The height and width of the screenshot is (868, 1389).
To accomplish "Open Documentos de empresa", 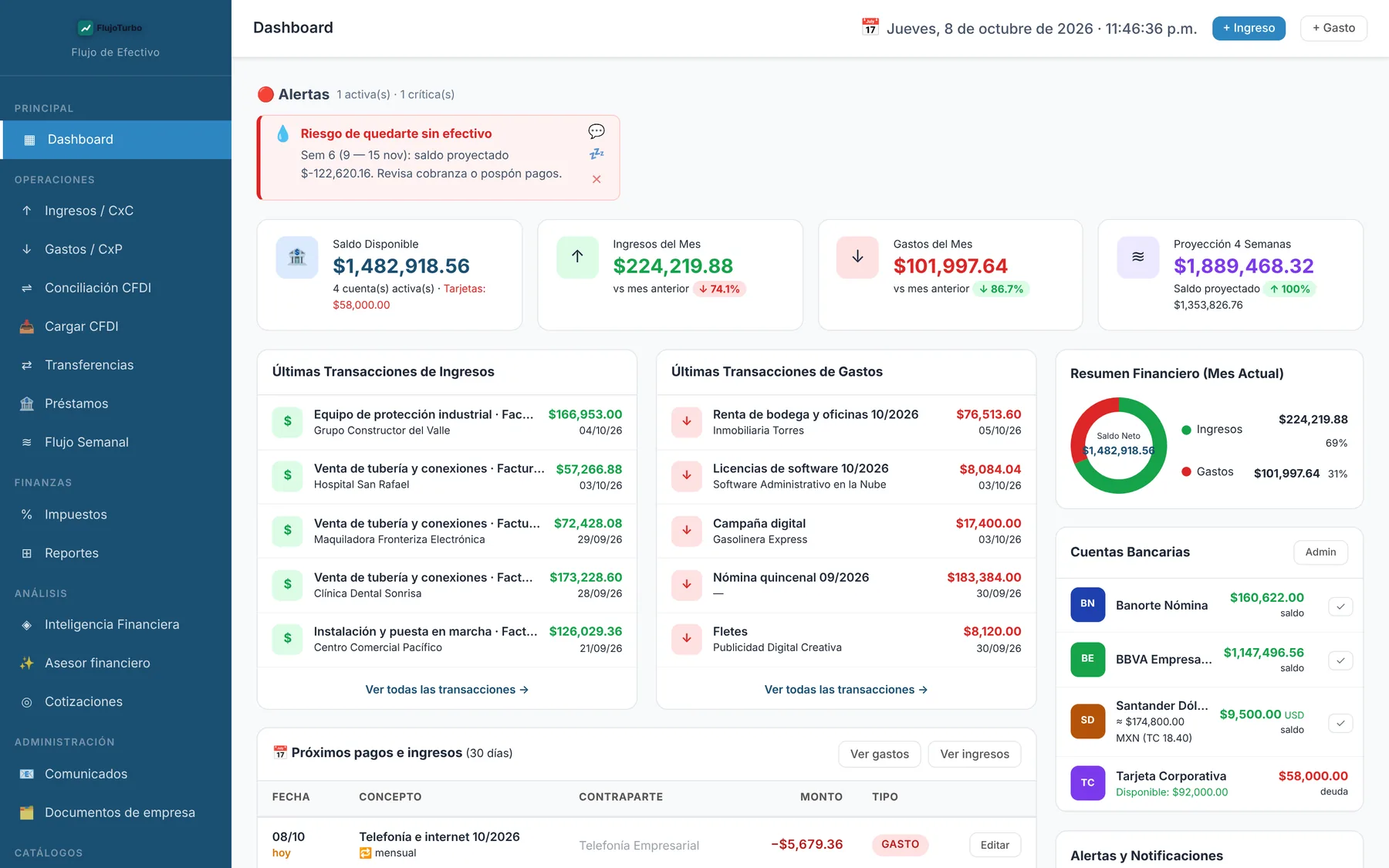I will [x=116, y=812].
